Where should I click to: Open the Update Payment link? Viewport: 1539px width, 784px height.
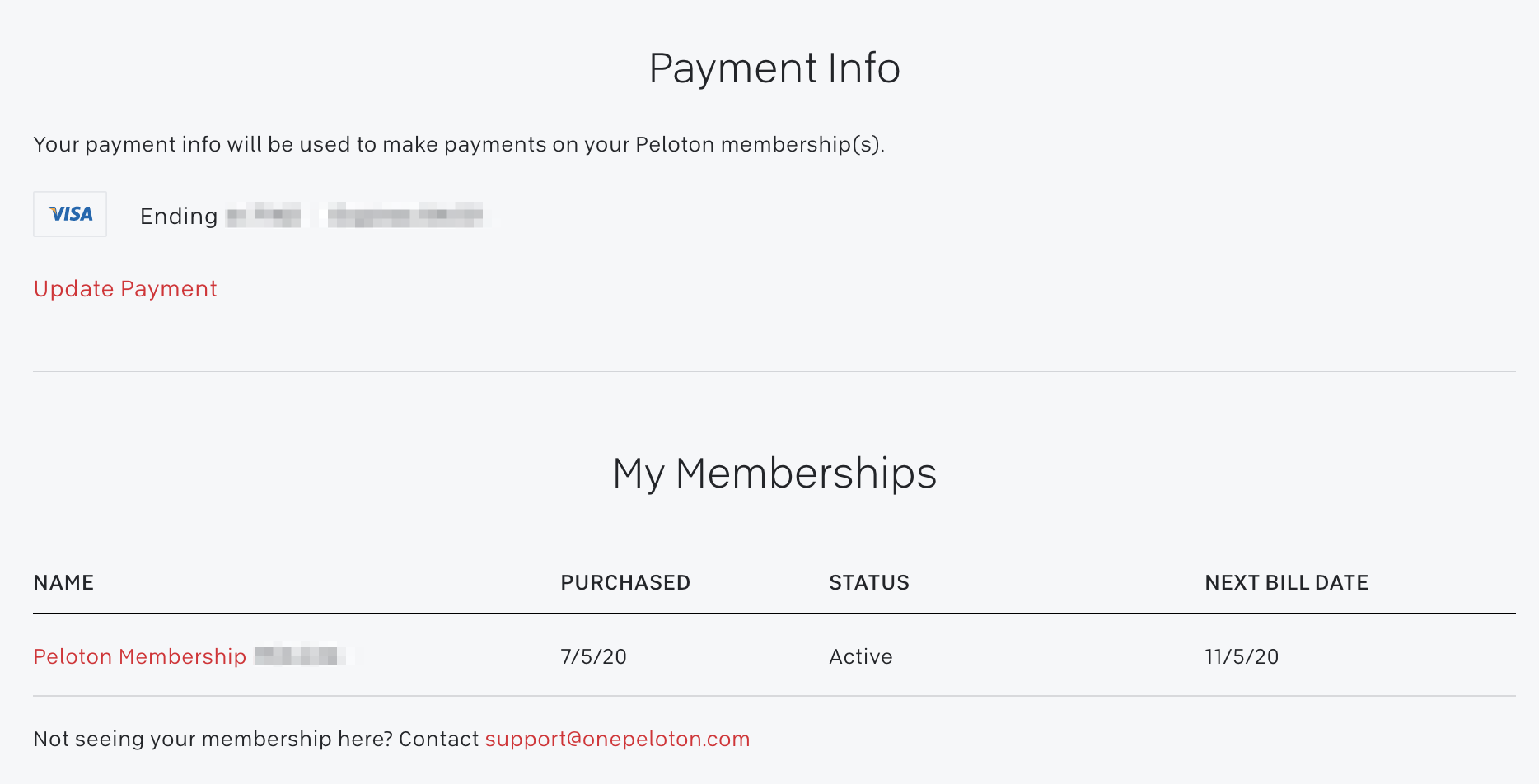point(125,289)
